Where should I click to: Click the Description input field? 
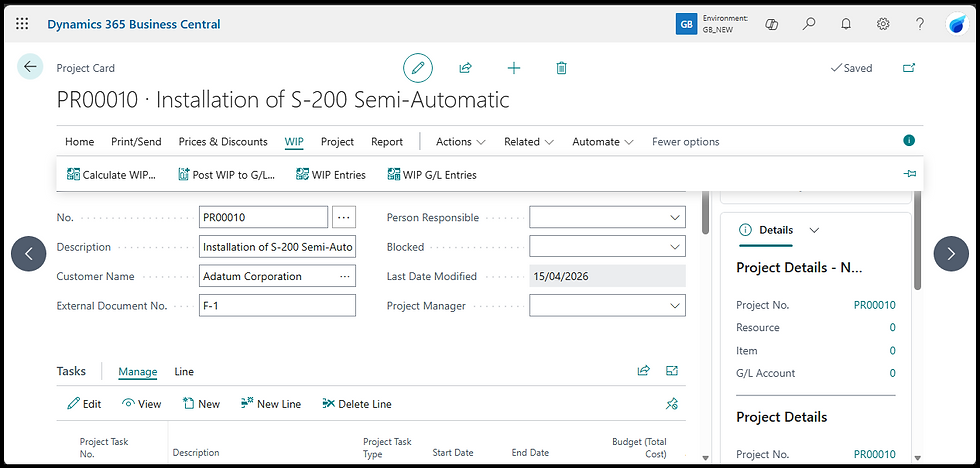[x=277, y=247]
